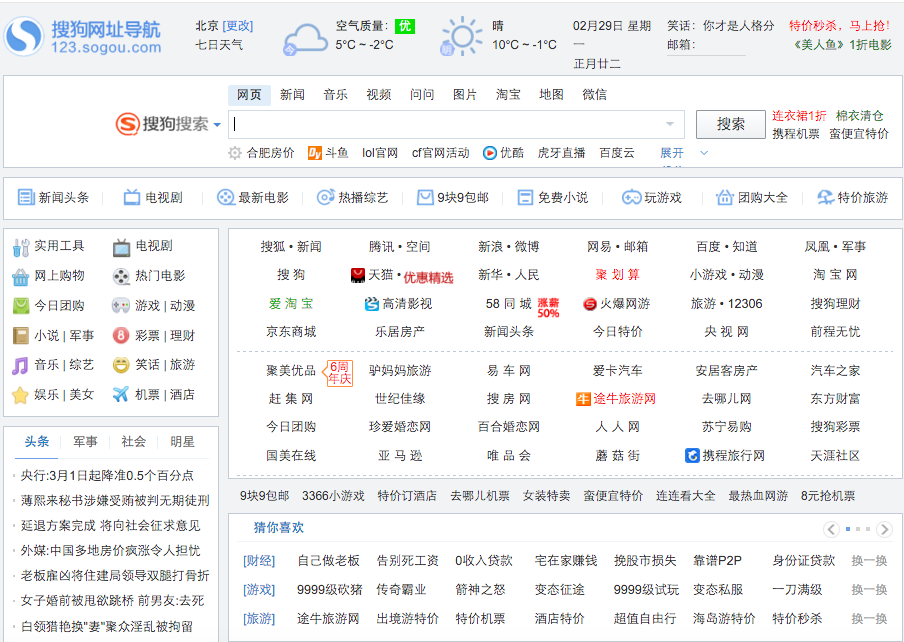
Task: Open headline 外媒:中国多地房价疯涨令人担忧
Action: [x=111, y=550]
